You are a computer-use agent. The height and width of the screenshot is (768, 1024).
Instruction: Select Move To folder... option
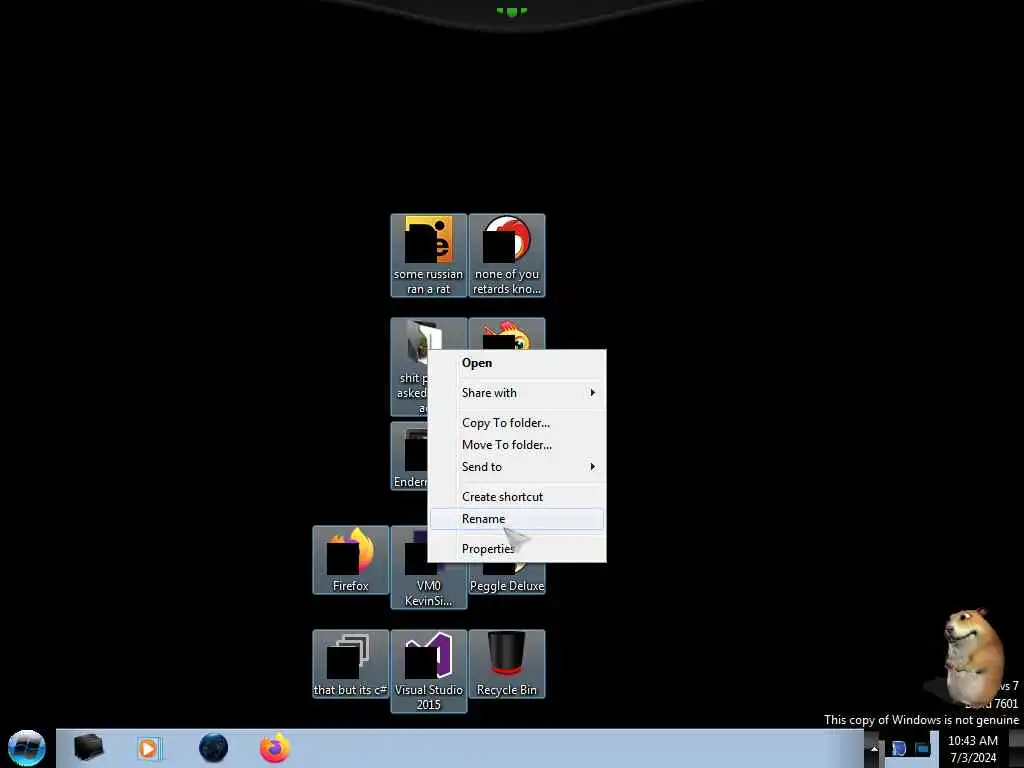[x=517, y=445]
